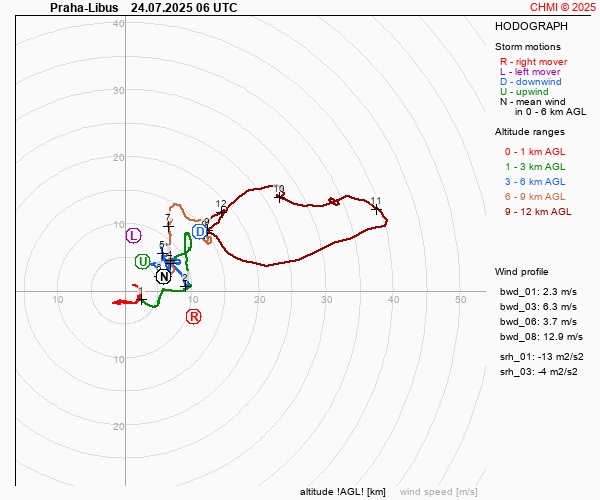Click the HODOGRAPH heading
This screenshot has height=500, width=600.
pos(531,26)
